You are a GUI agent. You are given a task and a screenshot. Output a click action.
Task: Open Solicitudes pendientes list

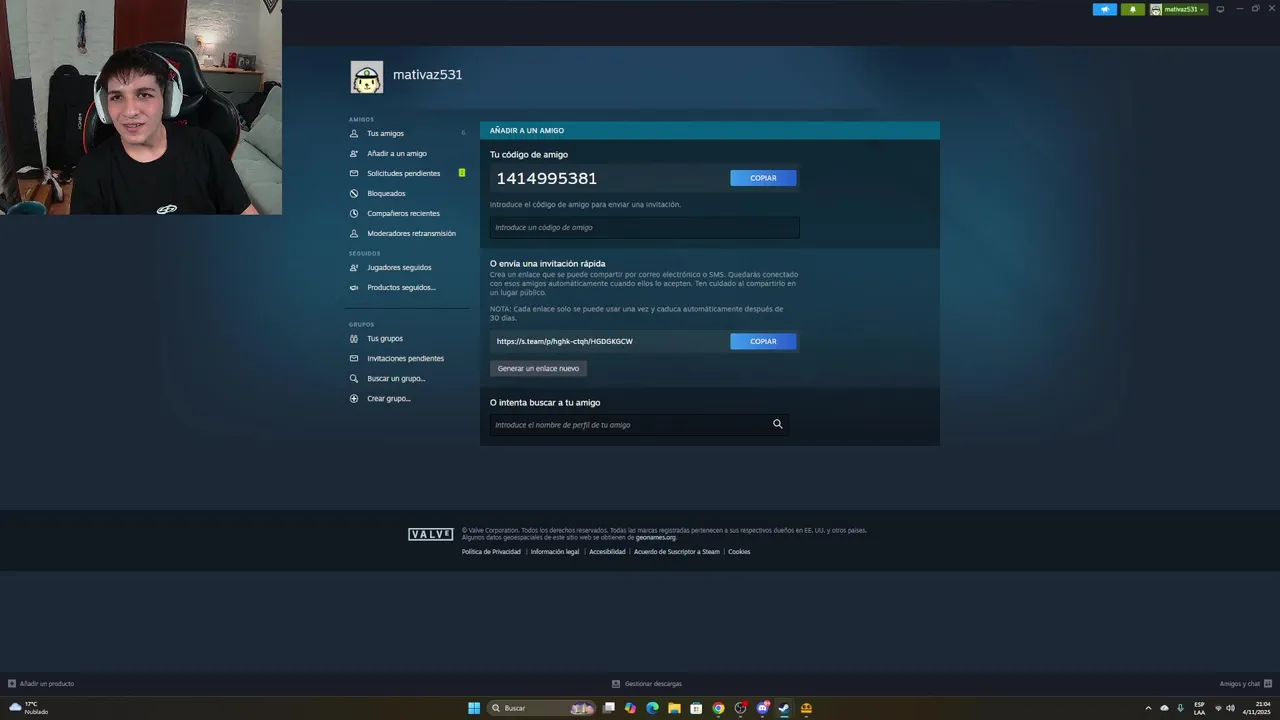403,173
